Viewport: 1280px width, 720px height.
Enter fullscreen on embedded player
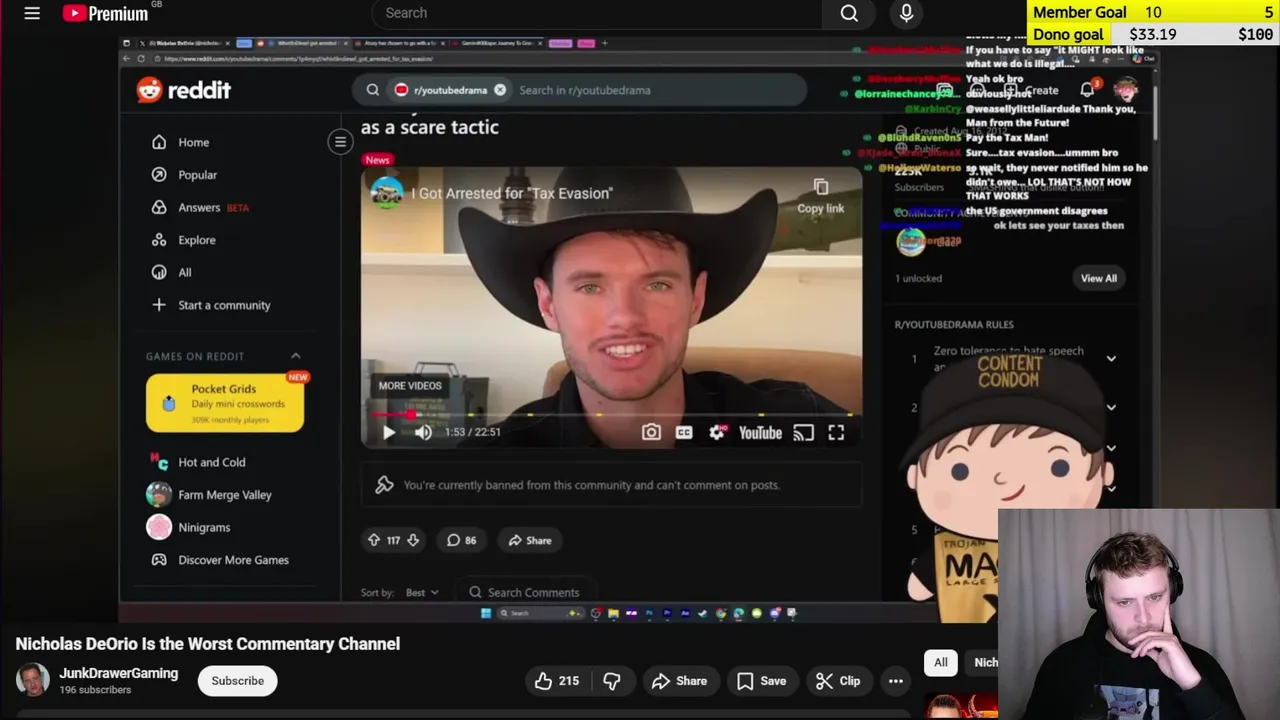pyautogui.click(x=836, y=432)
